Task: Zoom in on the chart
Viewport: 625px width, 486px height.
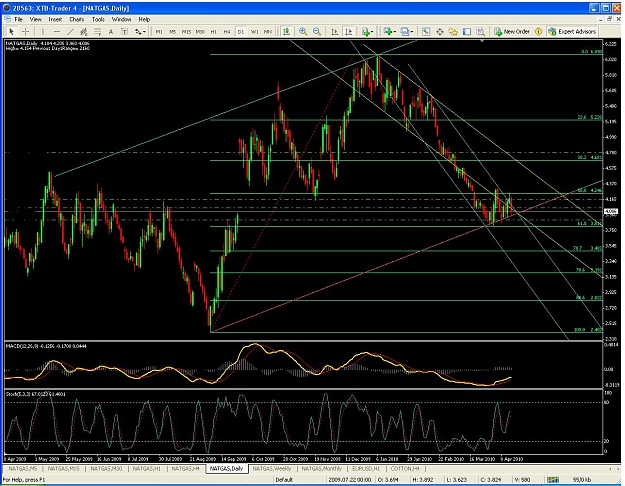Action: [x=303, y=31]
